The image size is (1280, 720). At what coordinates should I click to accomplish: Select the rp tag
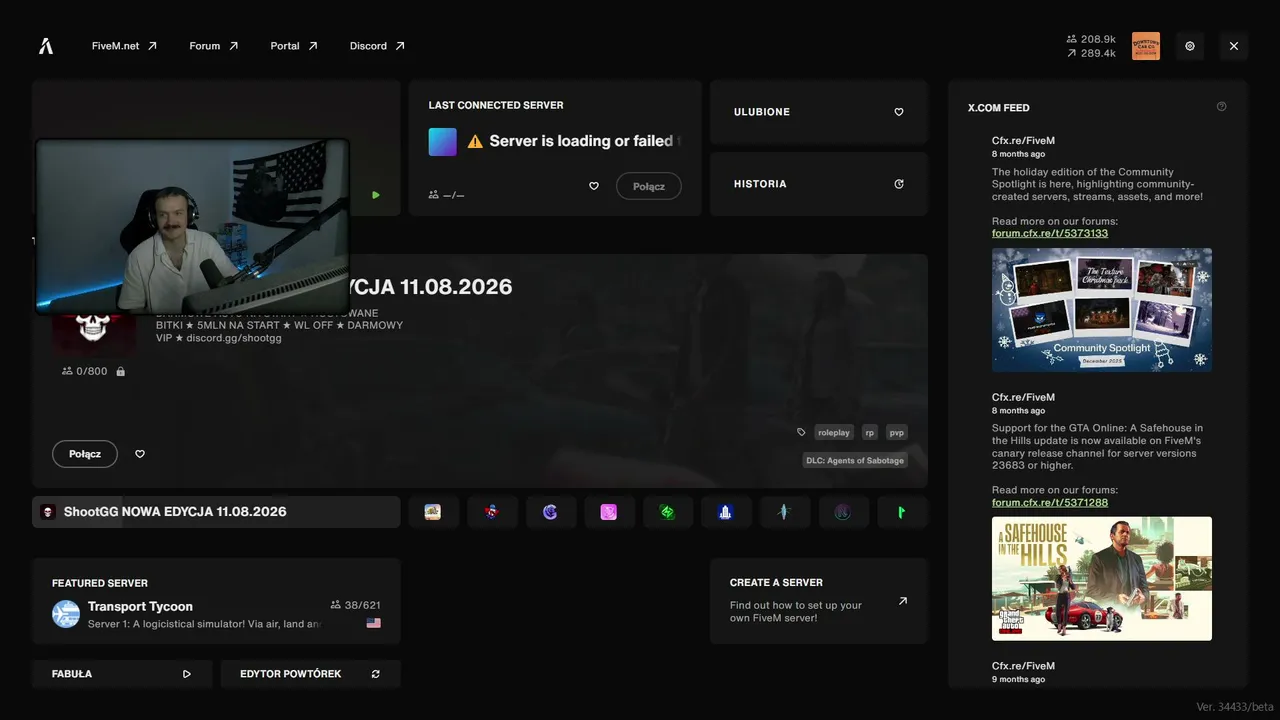(x=871, y=432)
